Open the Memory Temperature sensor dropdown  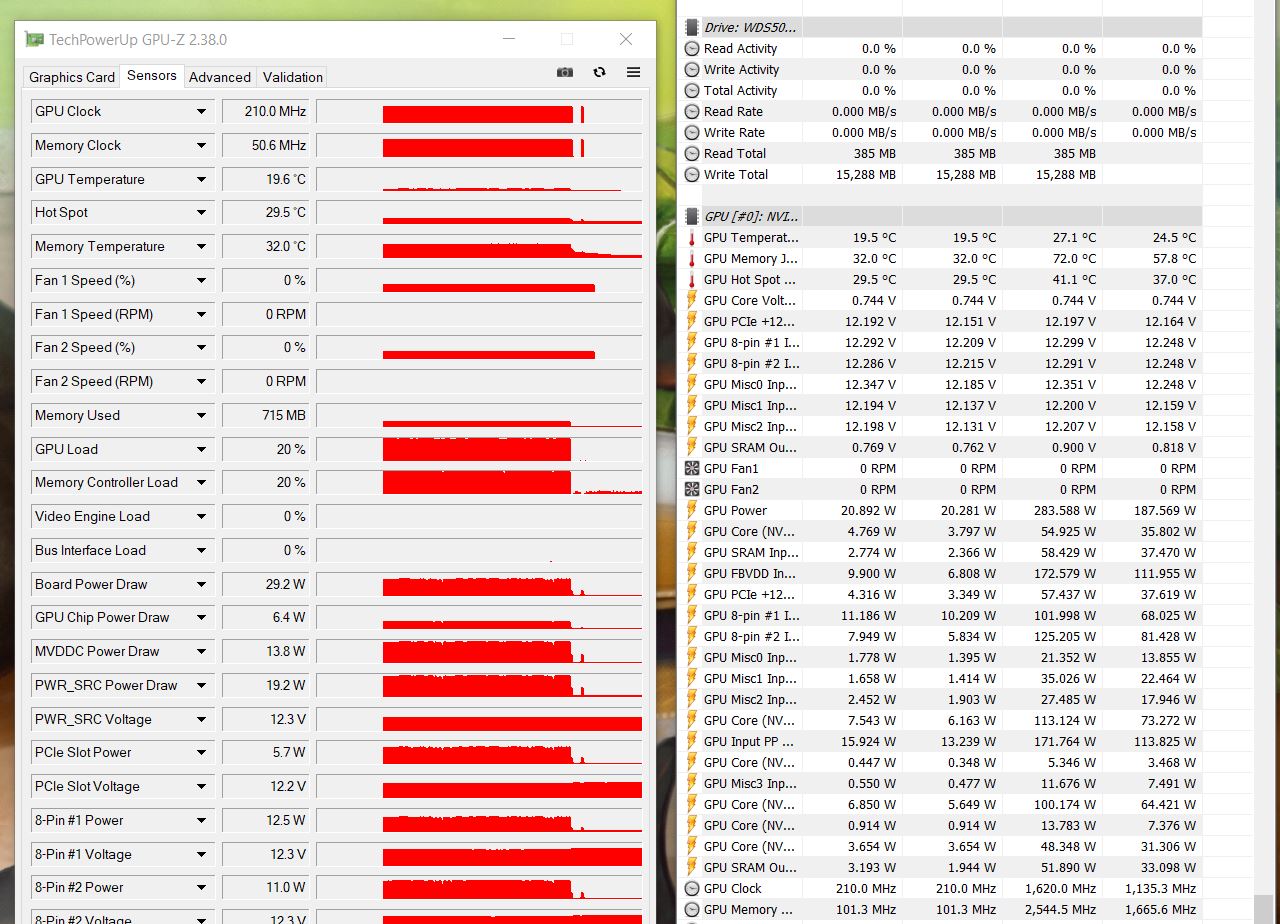coord(201,247)
